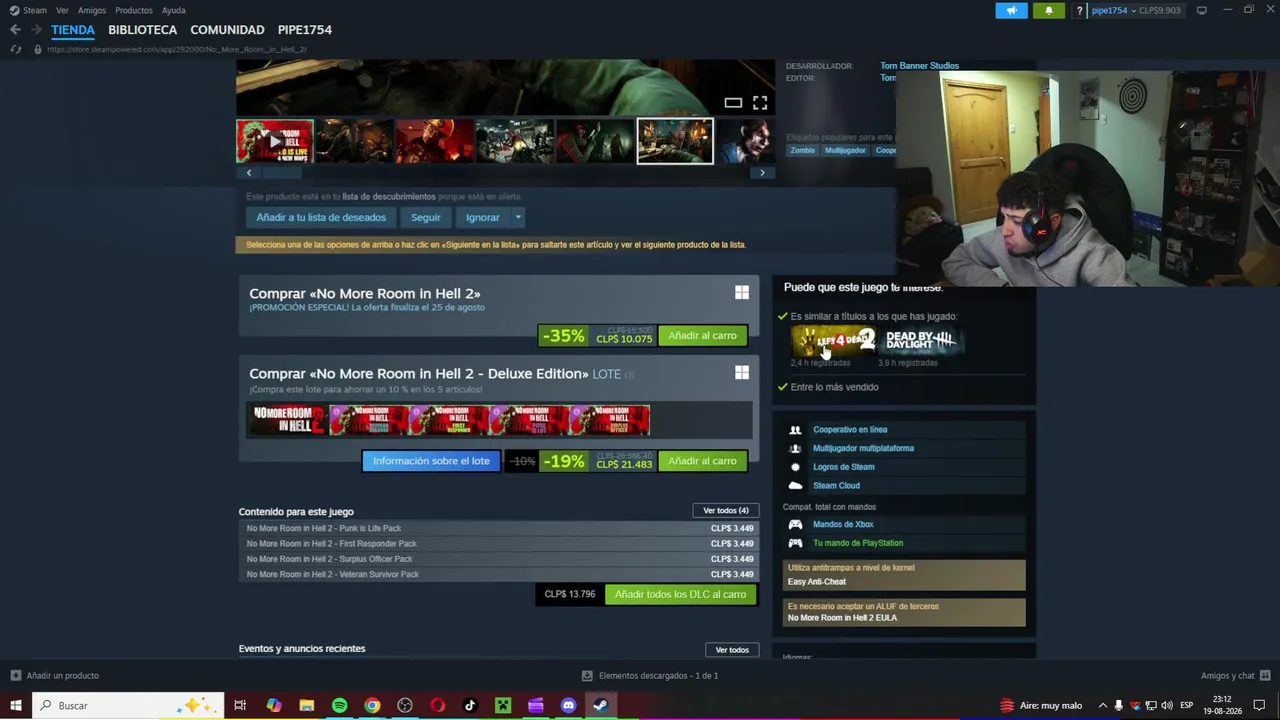The width and height of the screenshot is (1280, 720).
Task: Open the downloads status Elementos descargados
Action: click(x=650, y=676)
